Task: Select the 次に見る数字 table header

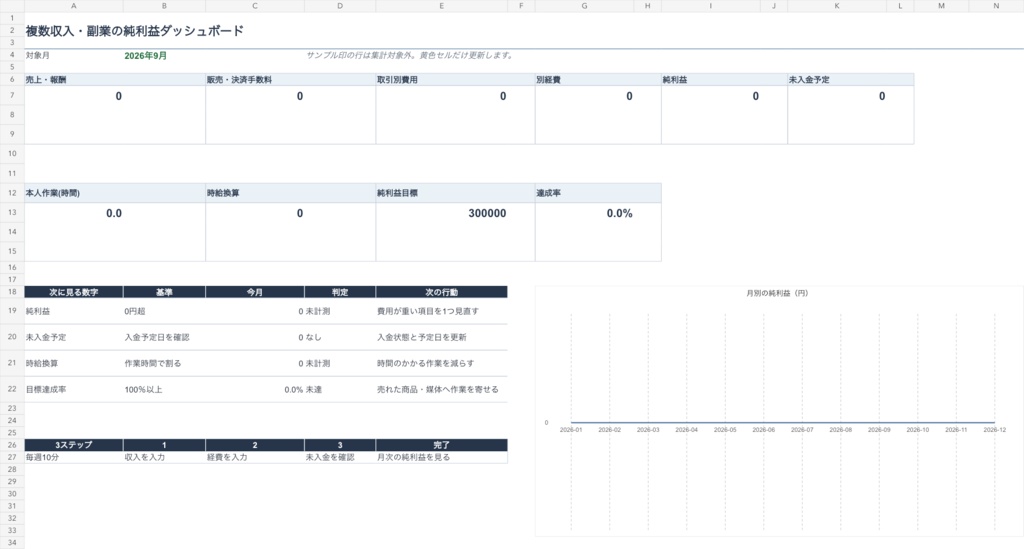Action: click(74, 292)
